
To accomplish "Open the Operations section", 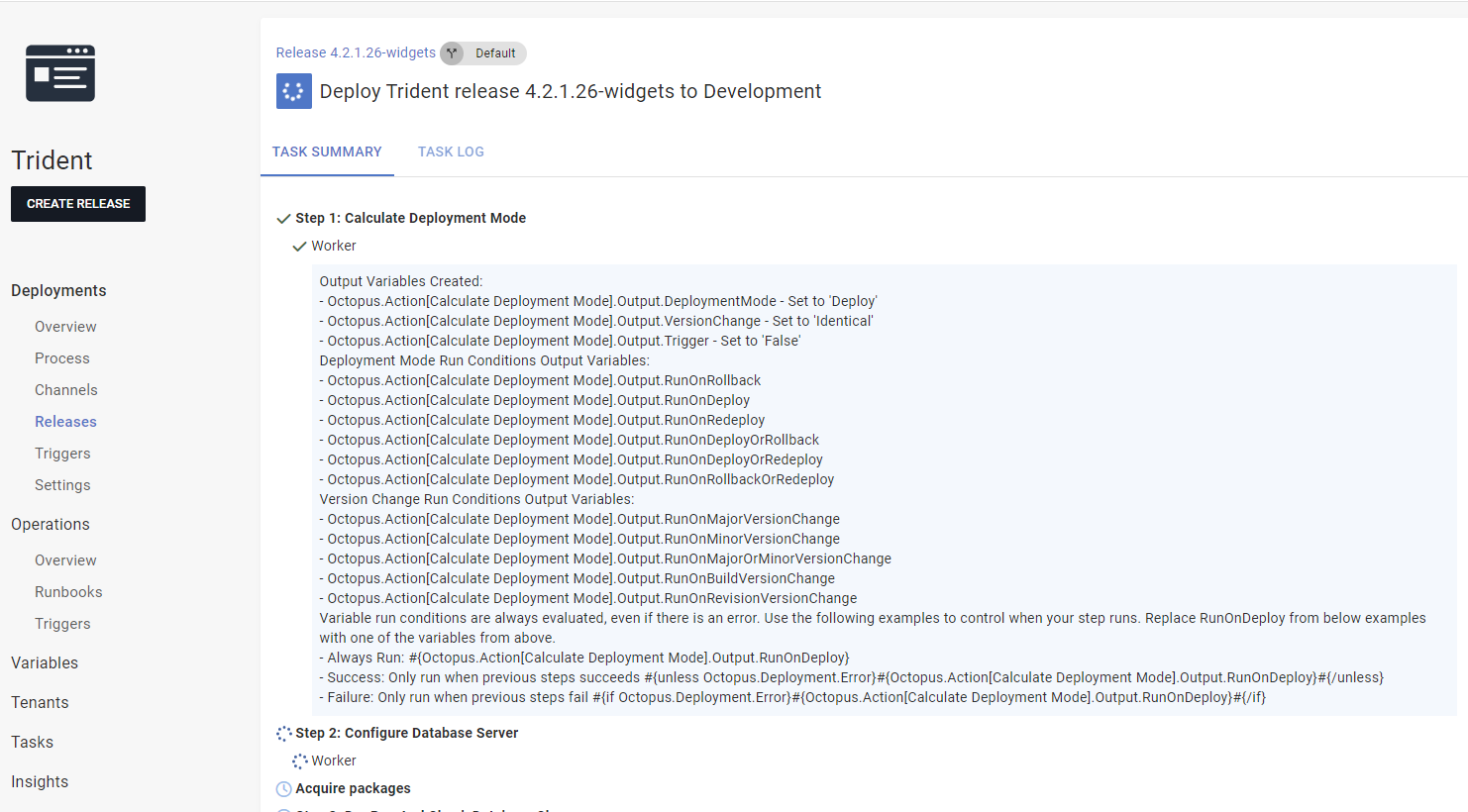I will (51, 524).
